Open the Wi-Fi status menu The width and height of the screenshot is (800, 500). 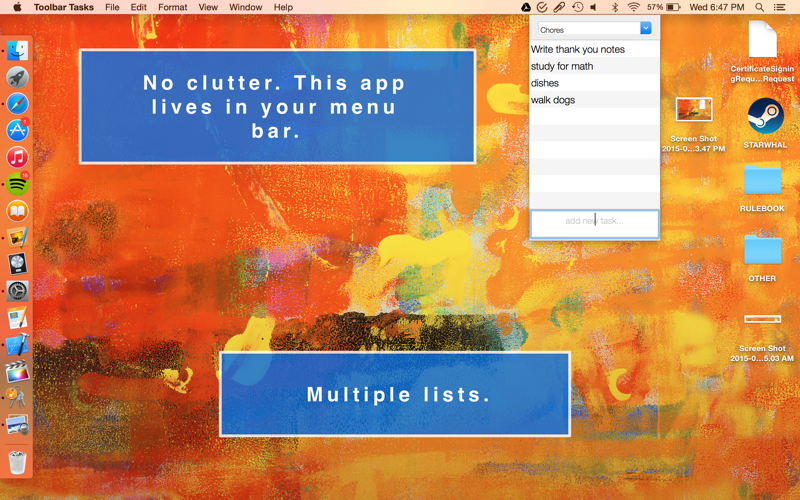pos(633,7)
